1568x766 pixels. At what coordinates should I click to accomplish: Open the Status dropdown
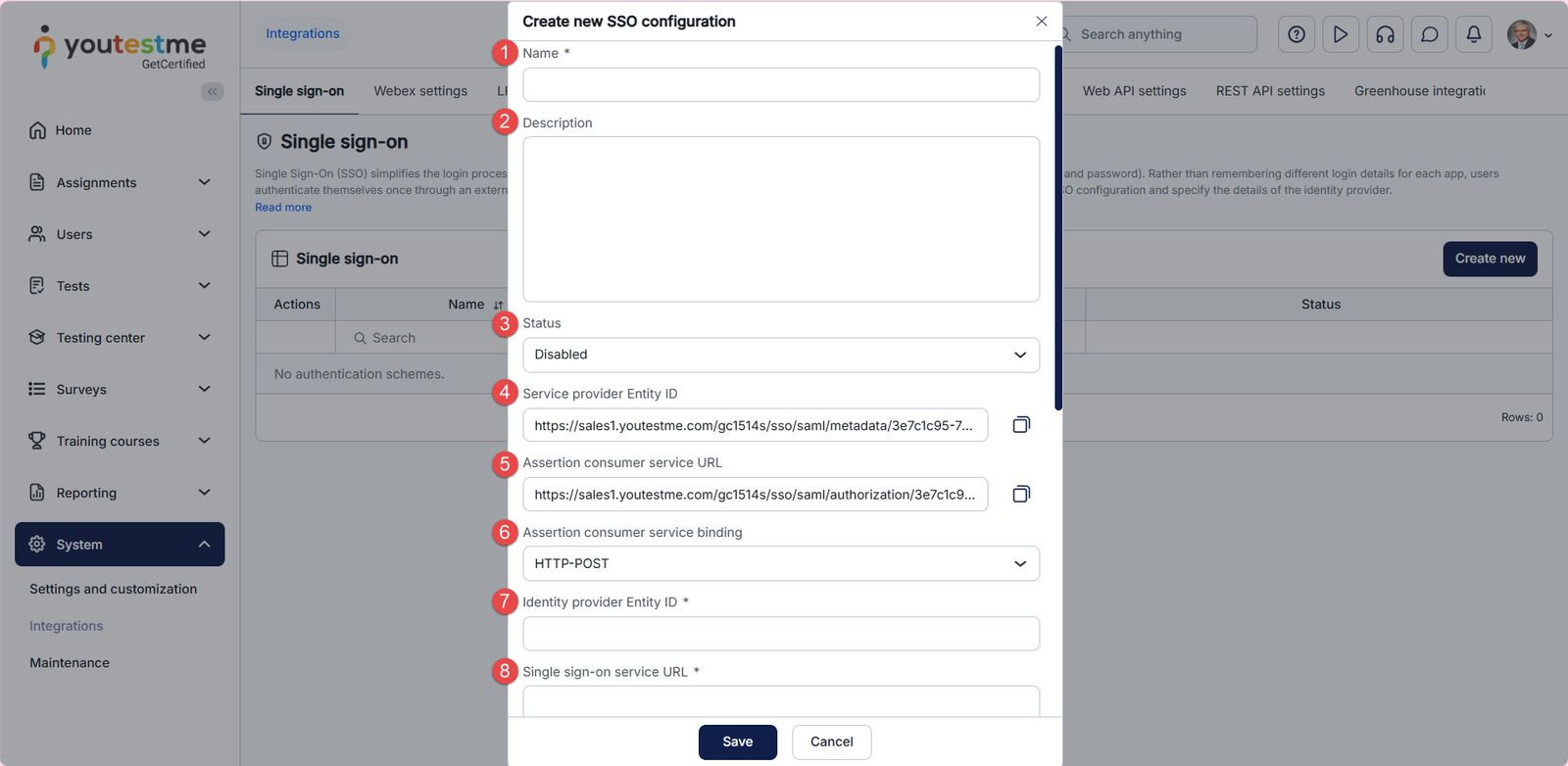[780, 355]
